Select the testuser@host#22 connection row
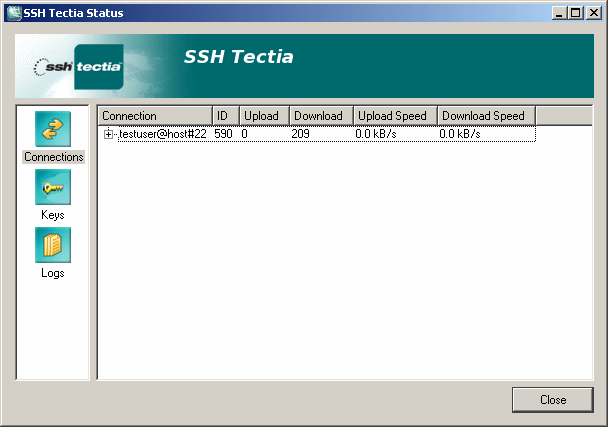608x427 pixels. [x=326, y=134]
